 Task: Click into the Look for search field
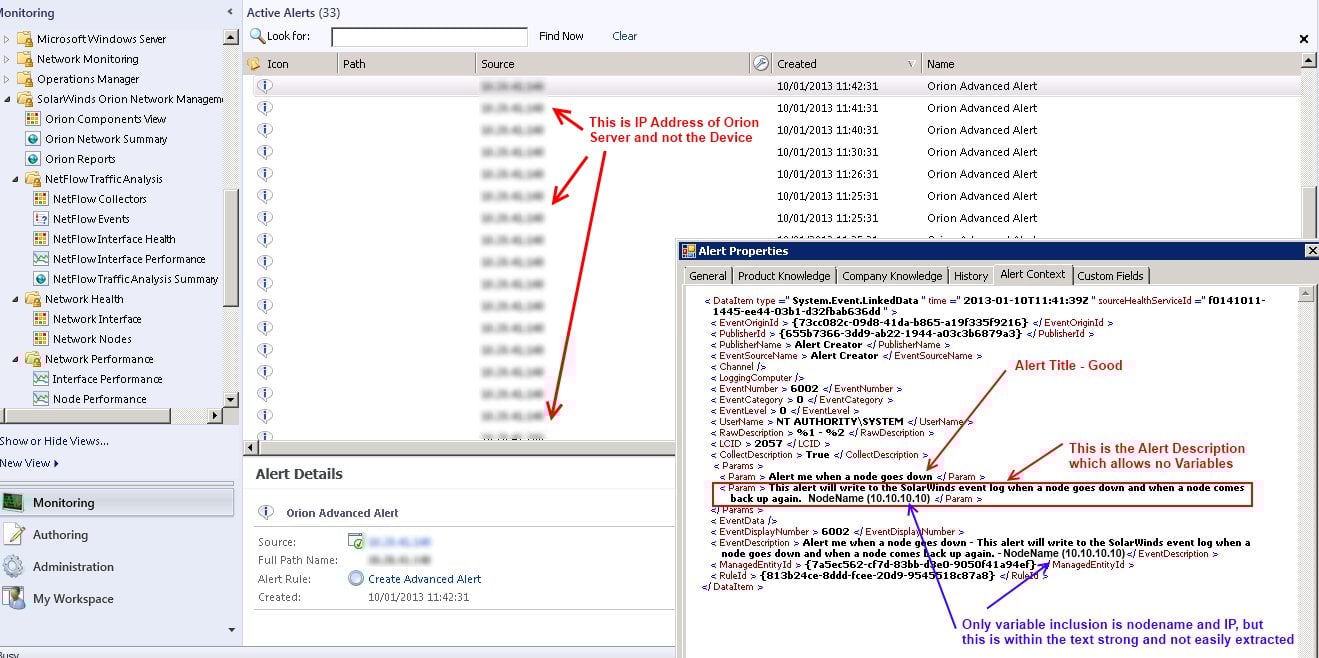(429, 37)
